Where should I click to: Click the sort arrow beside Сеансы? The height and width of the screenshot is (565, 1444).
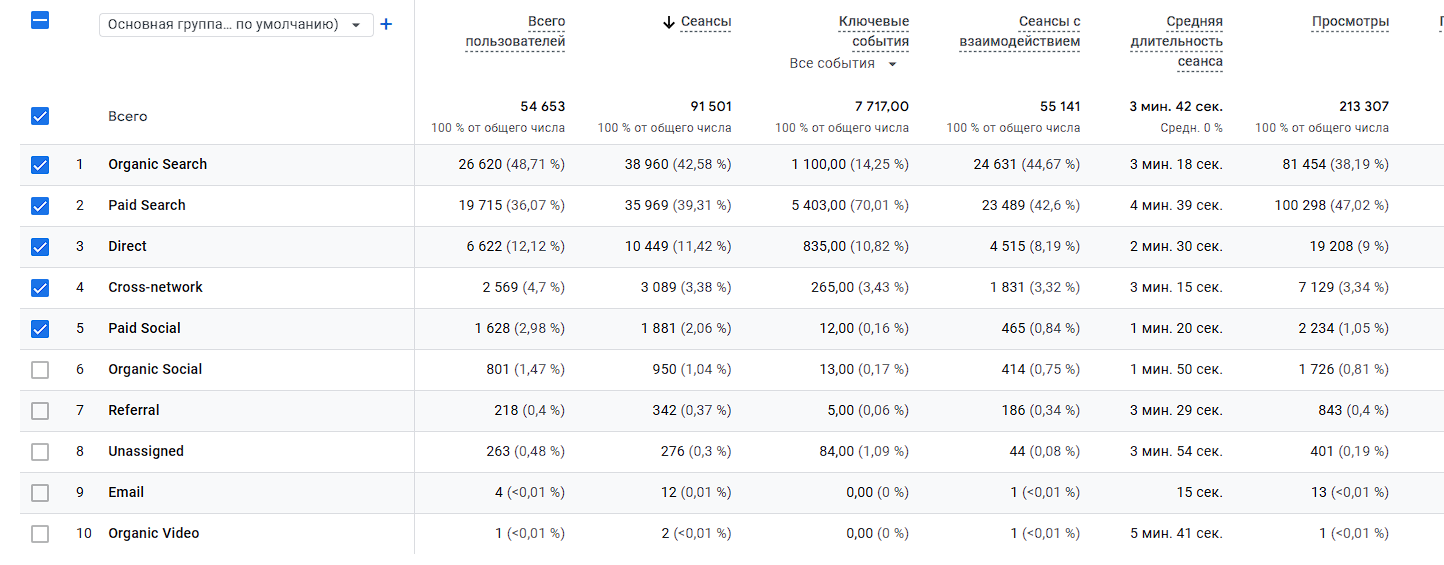[669, 22]
